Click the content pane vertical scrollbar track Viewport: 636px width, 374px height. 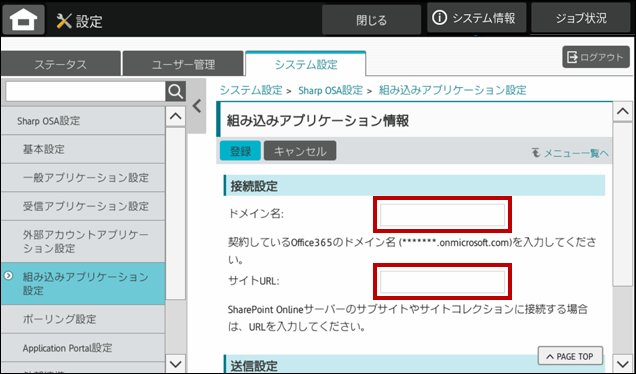point(623,238)
